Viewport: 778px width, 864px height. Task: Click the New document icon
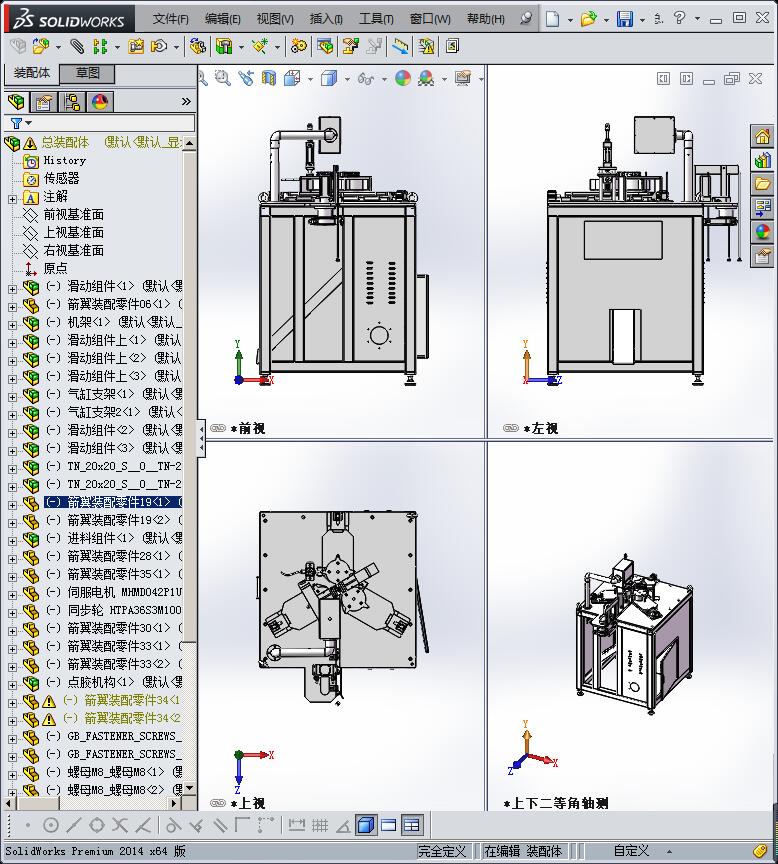(x=552, y=19)
